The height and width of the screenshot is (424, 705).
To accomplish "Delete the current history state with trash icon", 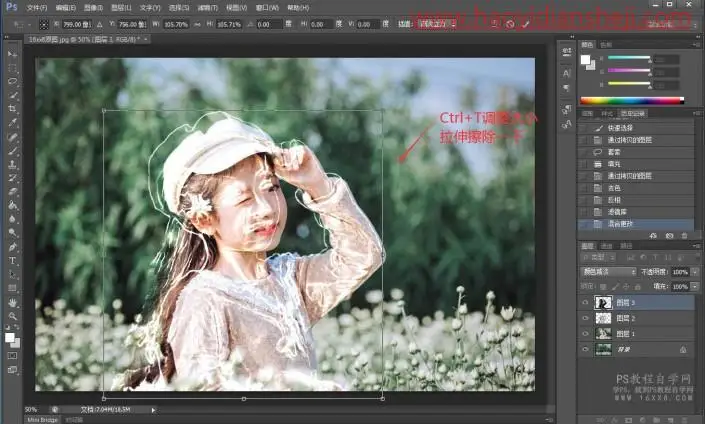I will 684,236.
